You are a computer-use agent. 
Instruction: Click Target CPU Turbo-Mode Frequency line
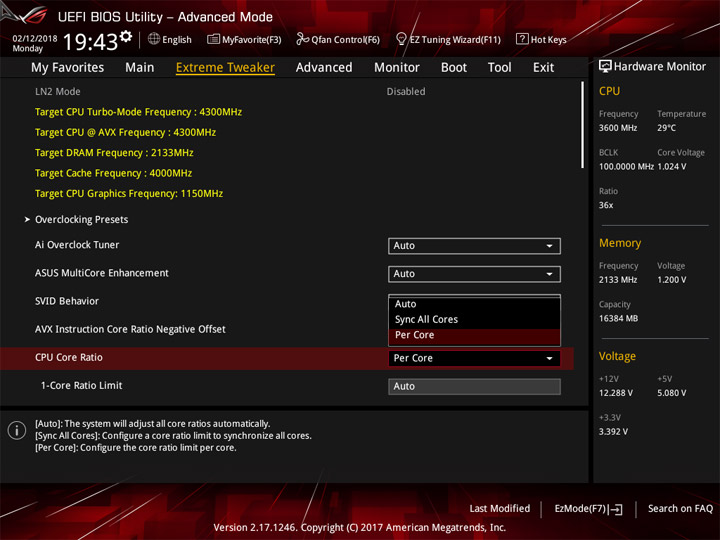138,112
